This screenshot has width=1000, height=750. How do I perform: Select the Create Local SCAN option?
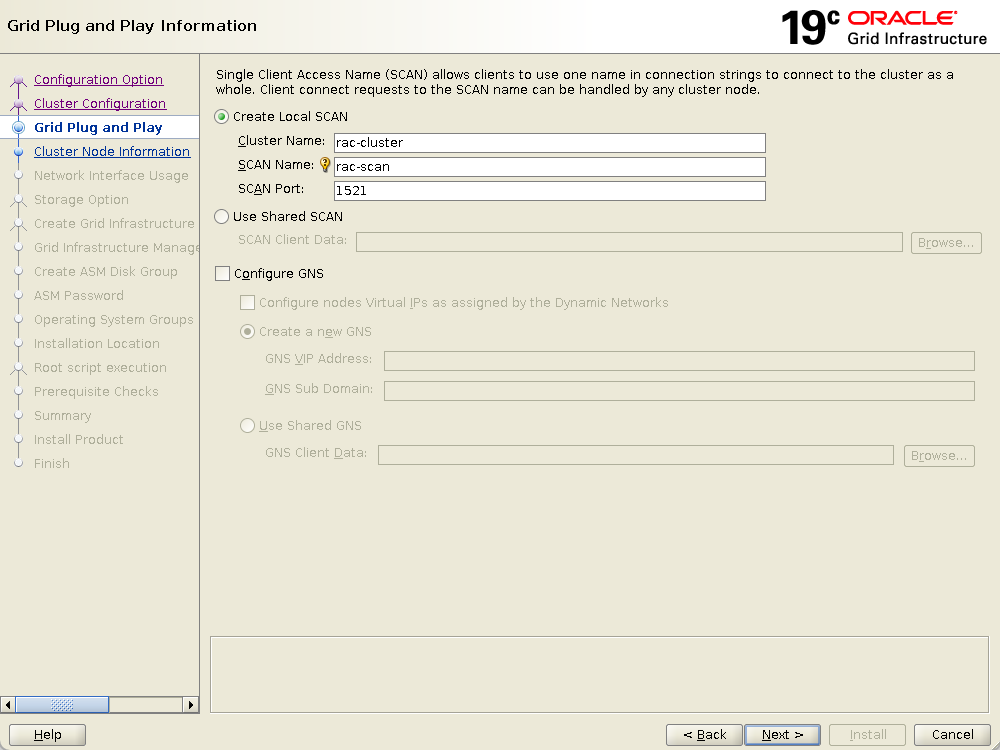pos(222,117)
